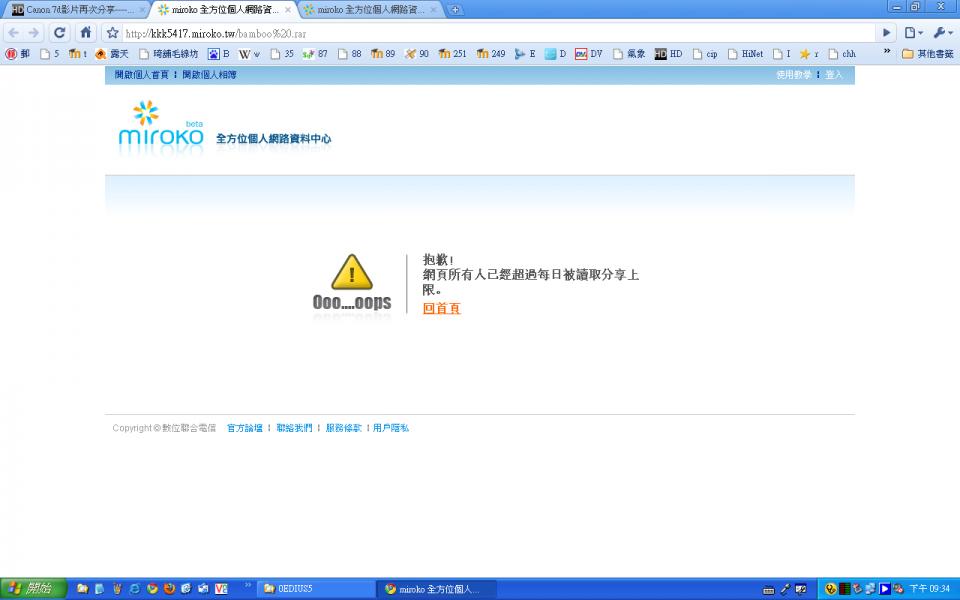960x600 pixels.
Task: Bookmark this page with the star icon
Action: (113, 33)
